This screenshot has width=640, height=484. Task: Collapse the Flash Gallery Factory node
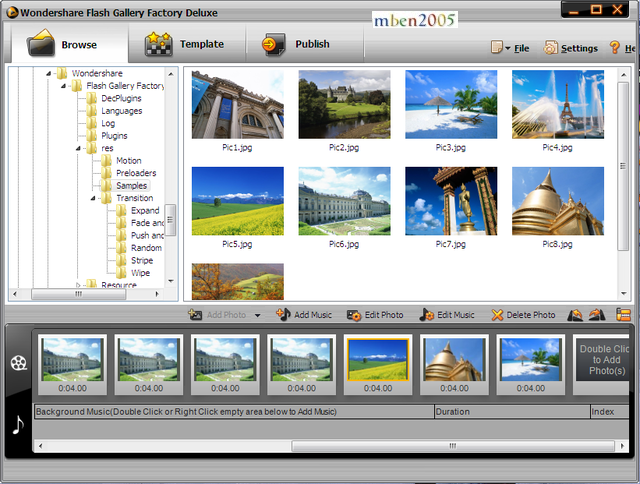click(x=63, y=86)
